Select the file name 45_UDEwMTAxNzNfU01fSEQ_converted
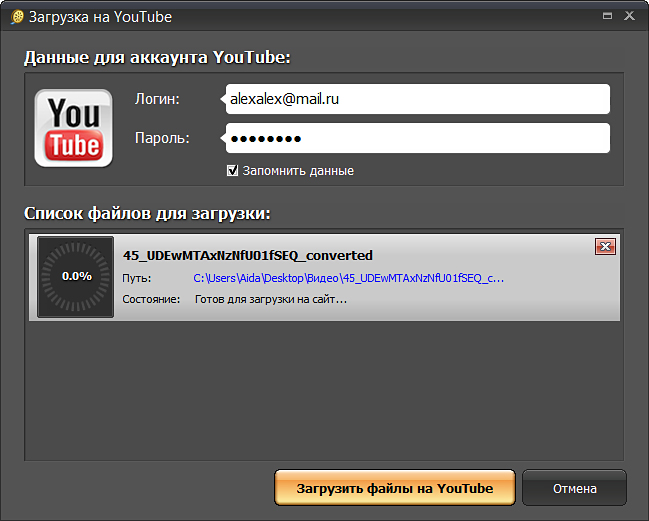Image resolution: width=649 pixels, height=521 pixels. click(x=247, y=255)
